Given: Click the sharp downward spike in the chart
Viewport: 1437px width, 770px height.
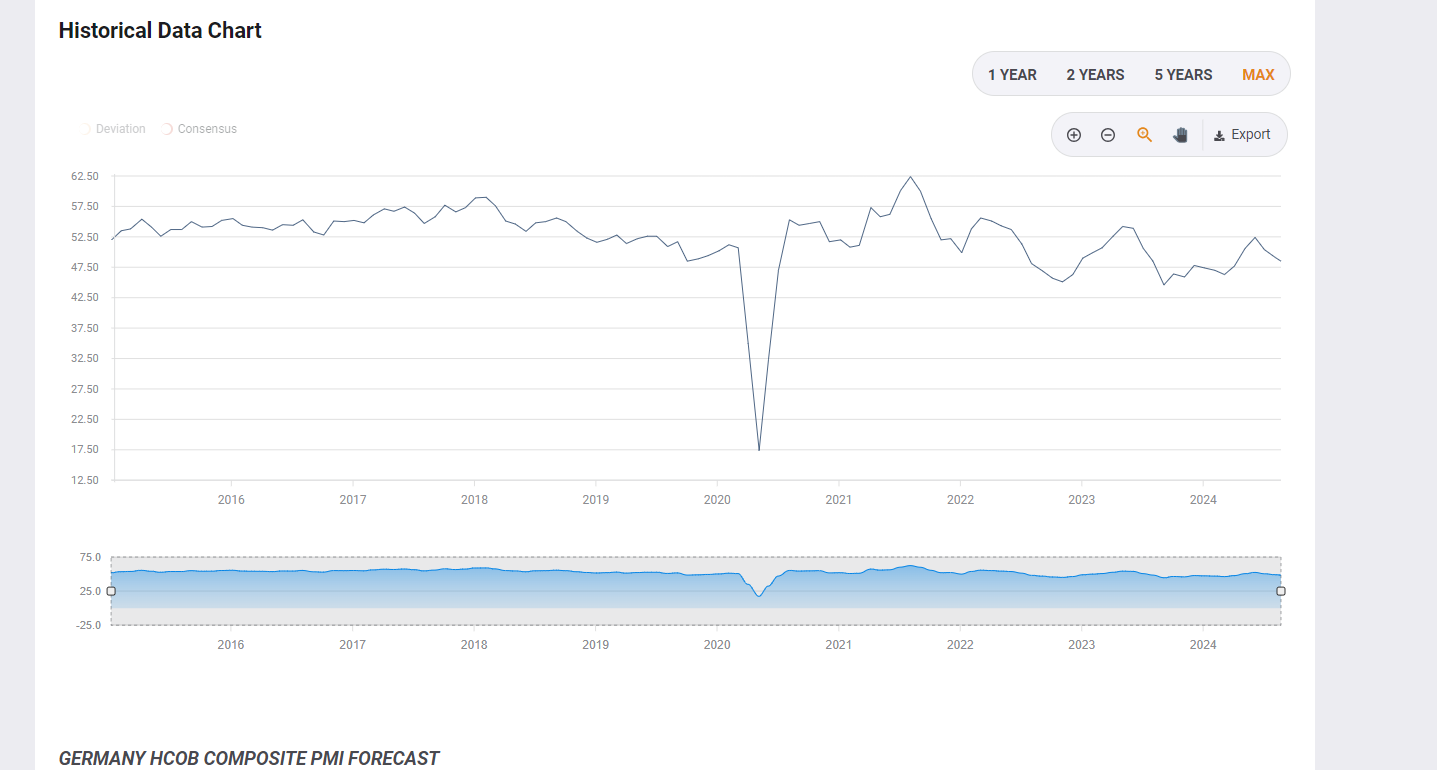Looking at the screenshot, I should (759, 448).
